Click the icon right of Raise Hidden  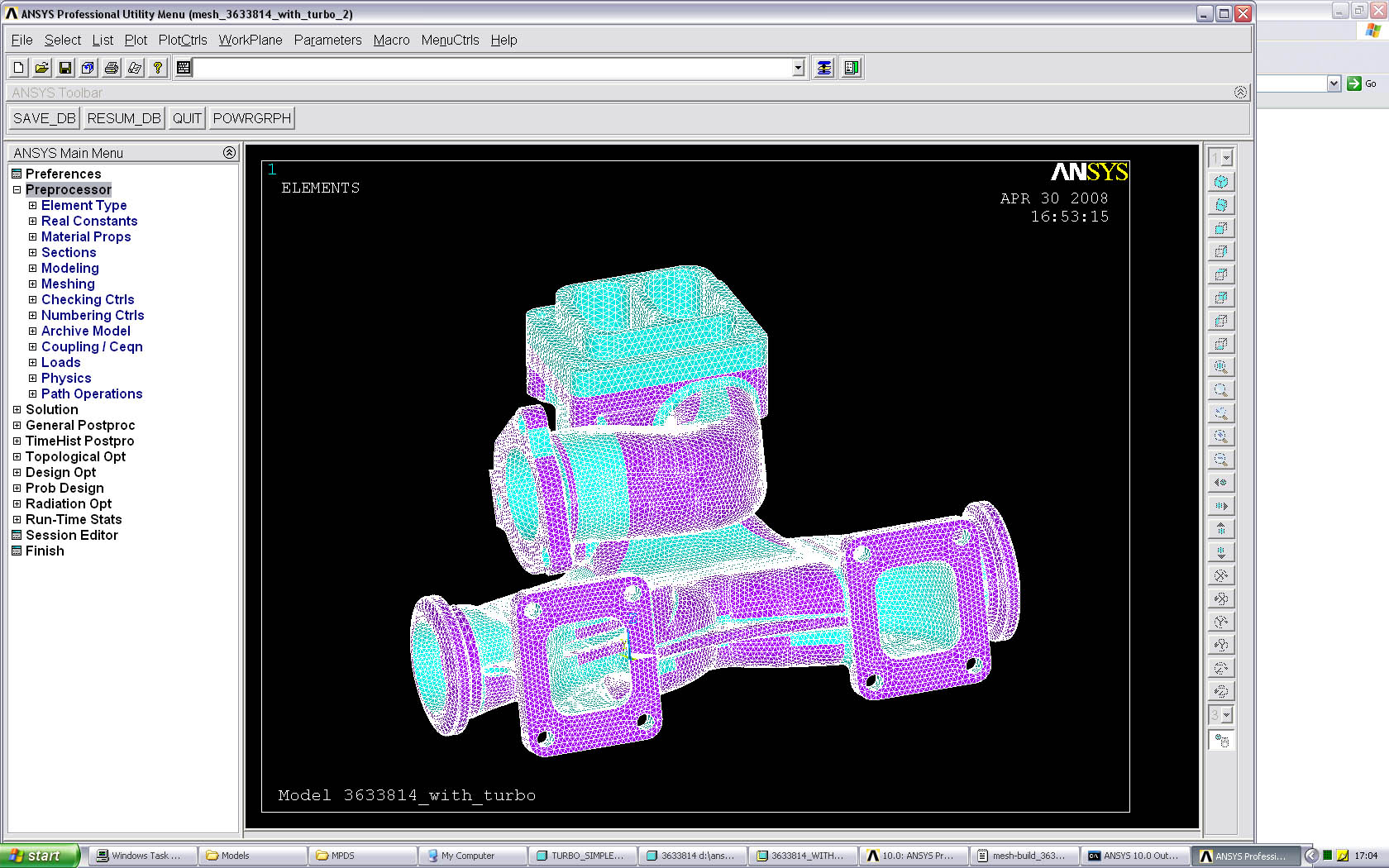point(851,68)
